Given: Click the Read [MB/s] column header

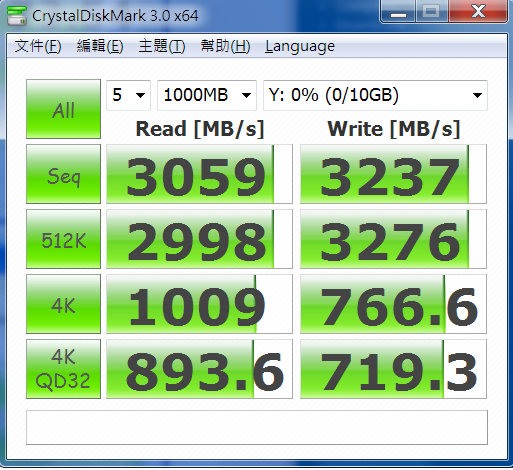Looking at the screenshot, I should 200,129.
